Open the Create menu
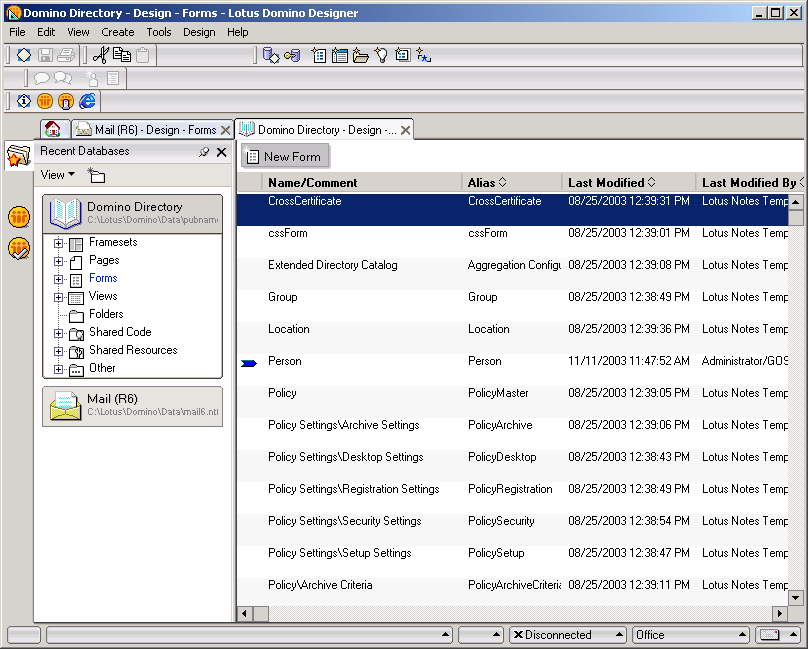 (117, 32)
